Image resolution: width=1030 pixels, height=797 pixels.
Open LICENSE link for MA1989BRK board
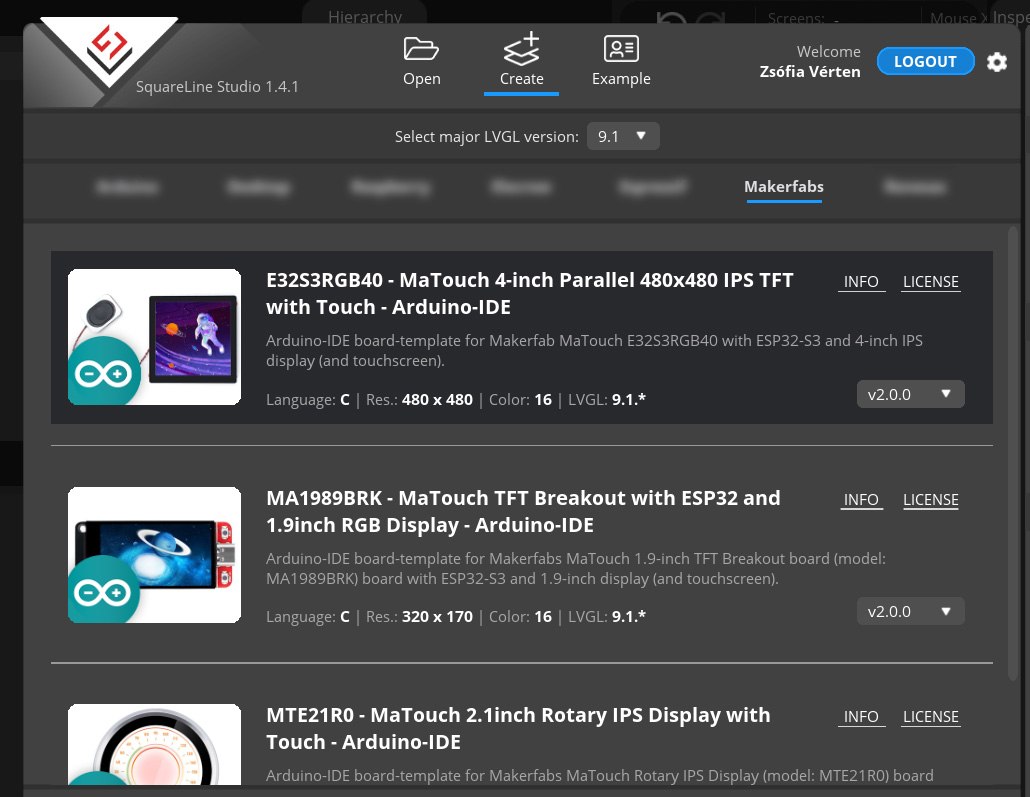coord(930,500)
